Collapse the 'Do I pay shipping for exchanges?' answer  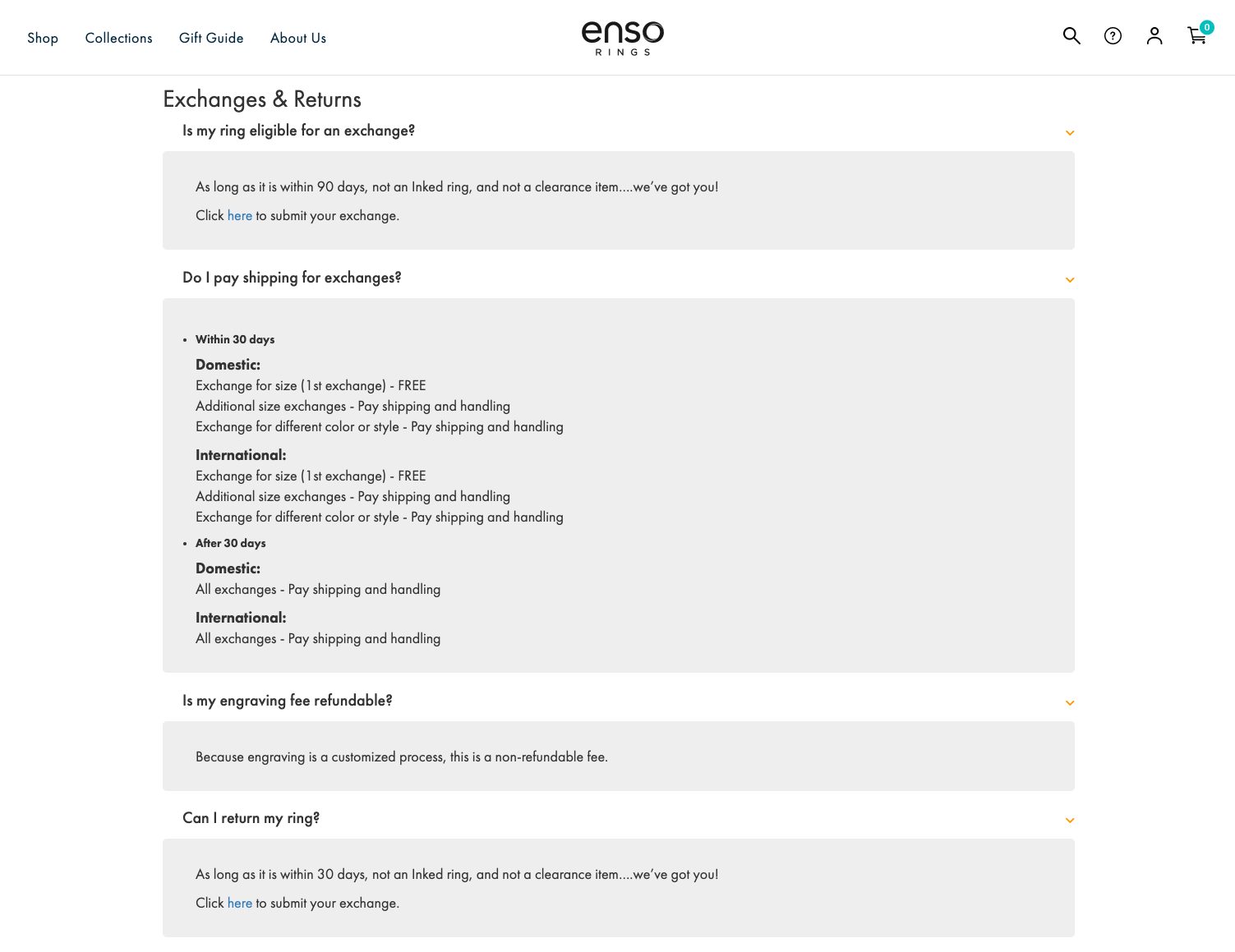1070,280
